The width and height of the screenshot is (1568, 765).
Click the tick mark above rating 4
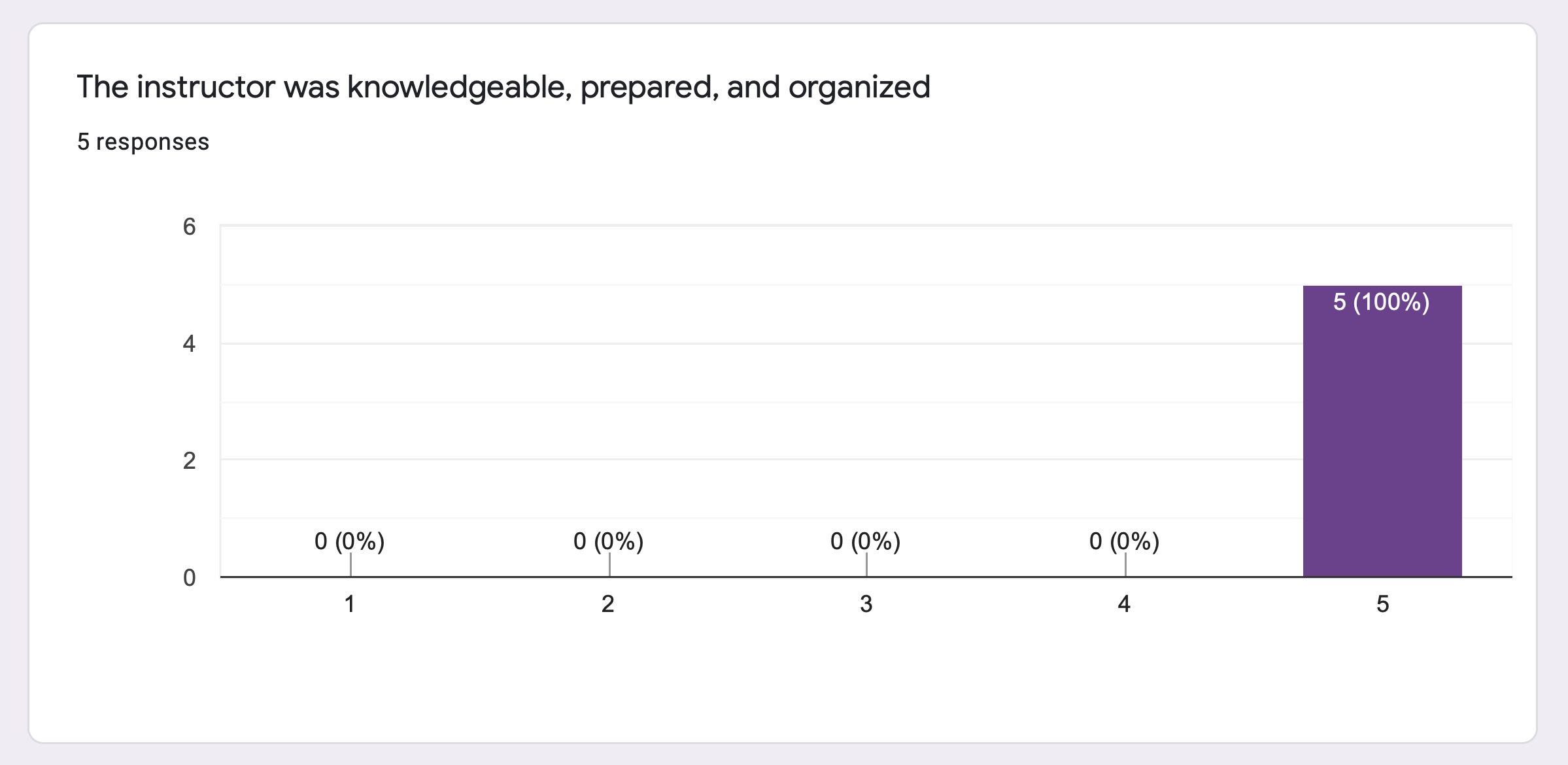[x=1125, y=564]
